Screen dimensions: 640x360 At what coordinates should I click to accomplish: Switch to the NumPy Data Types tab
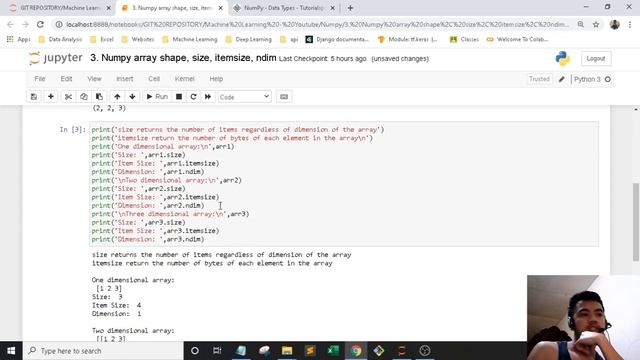(x=284, y=8)
